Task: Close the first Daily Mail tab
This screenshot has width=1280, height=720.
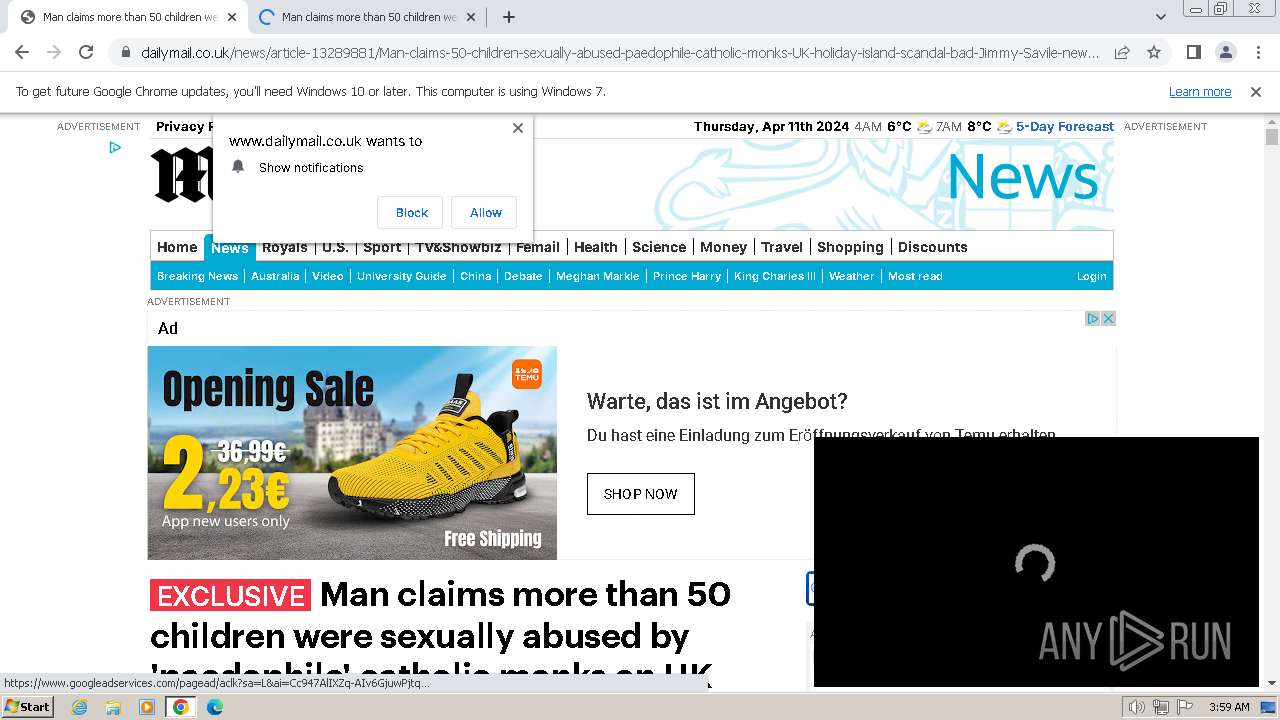Action: click(x=232, y=17)
